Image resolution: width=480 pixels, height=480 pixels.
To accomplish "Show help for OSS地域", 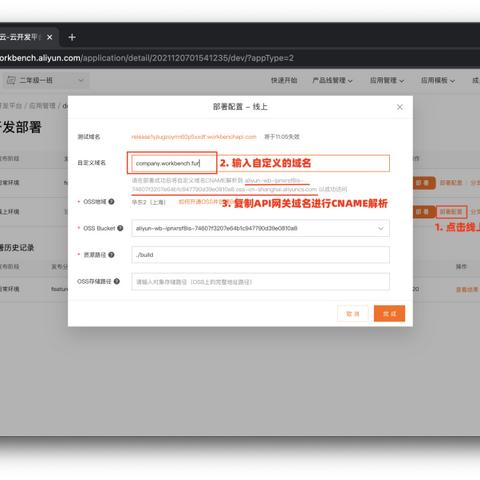I will point(111,201).
